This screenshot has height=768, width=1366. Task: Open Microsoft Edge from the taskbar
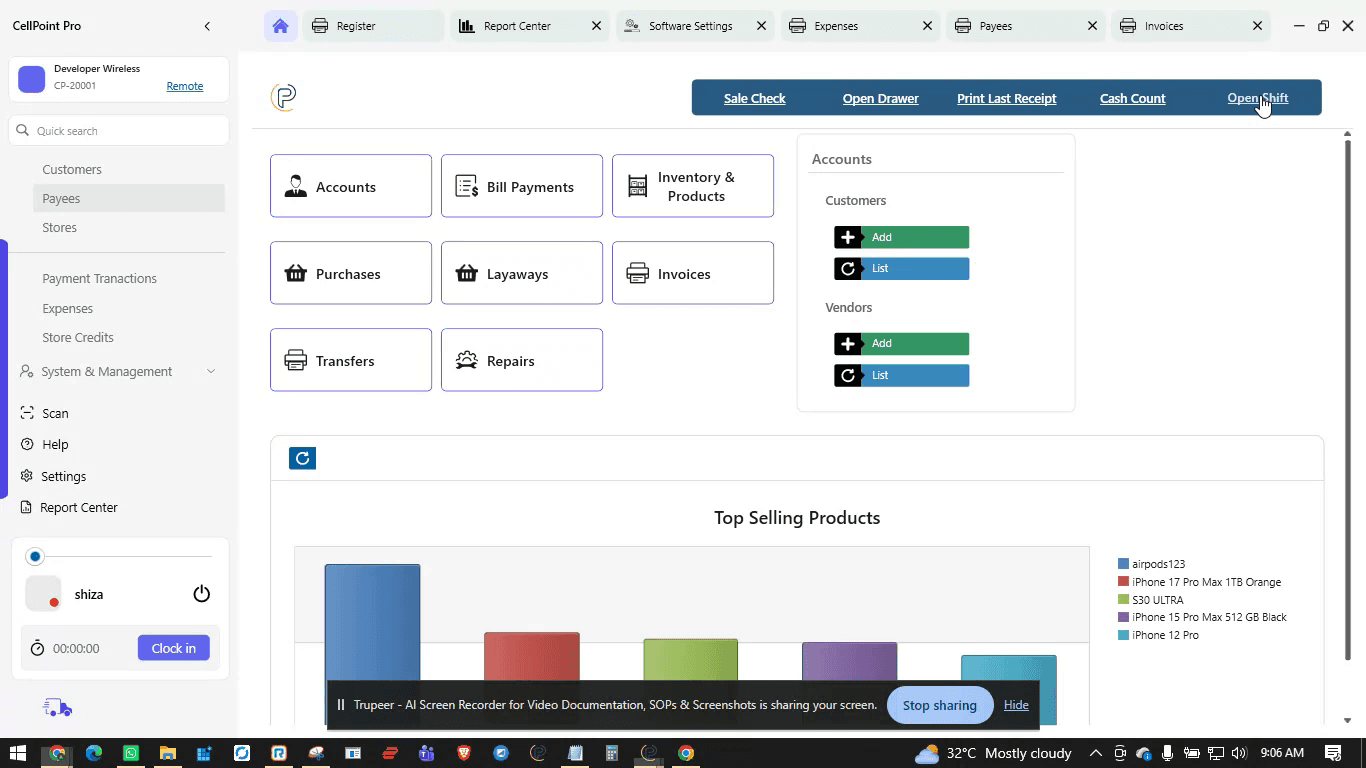94,753
